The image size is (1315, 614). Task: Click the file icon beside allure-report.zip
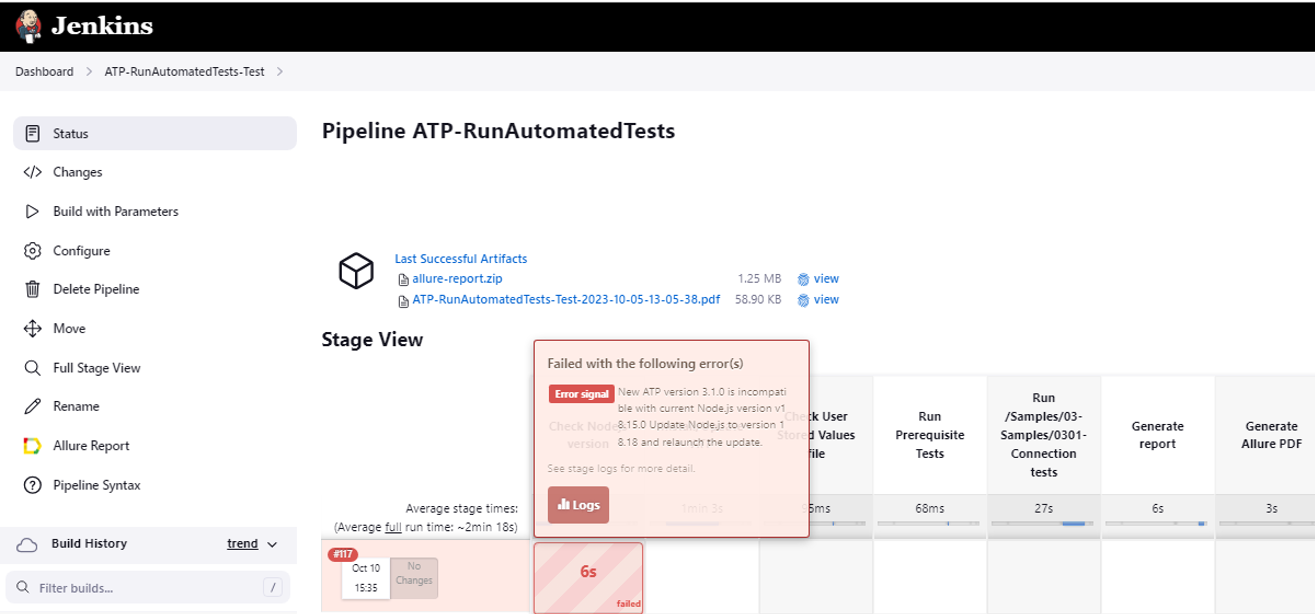click(x=403, y=280)
